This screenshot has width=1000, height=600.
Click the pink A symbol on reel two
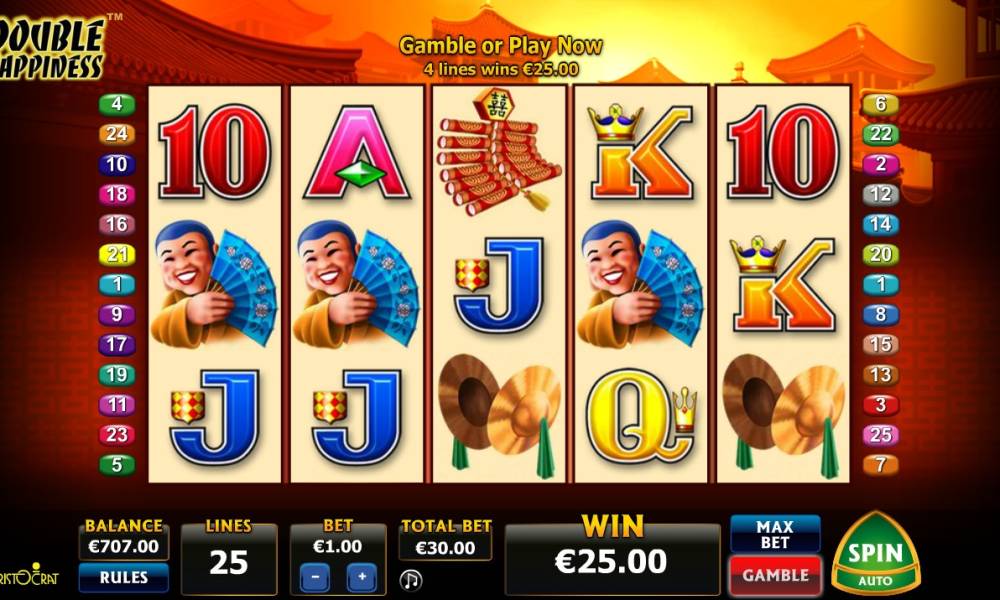357,153
